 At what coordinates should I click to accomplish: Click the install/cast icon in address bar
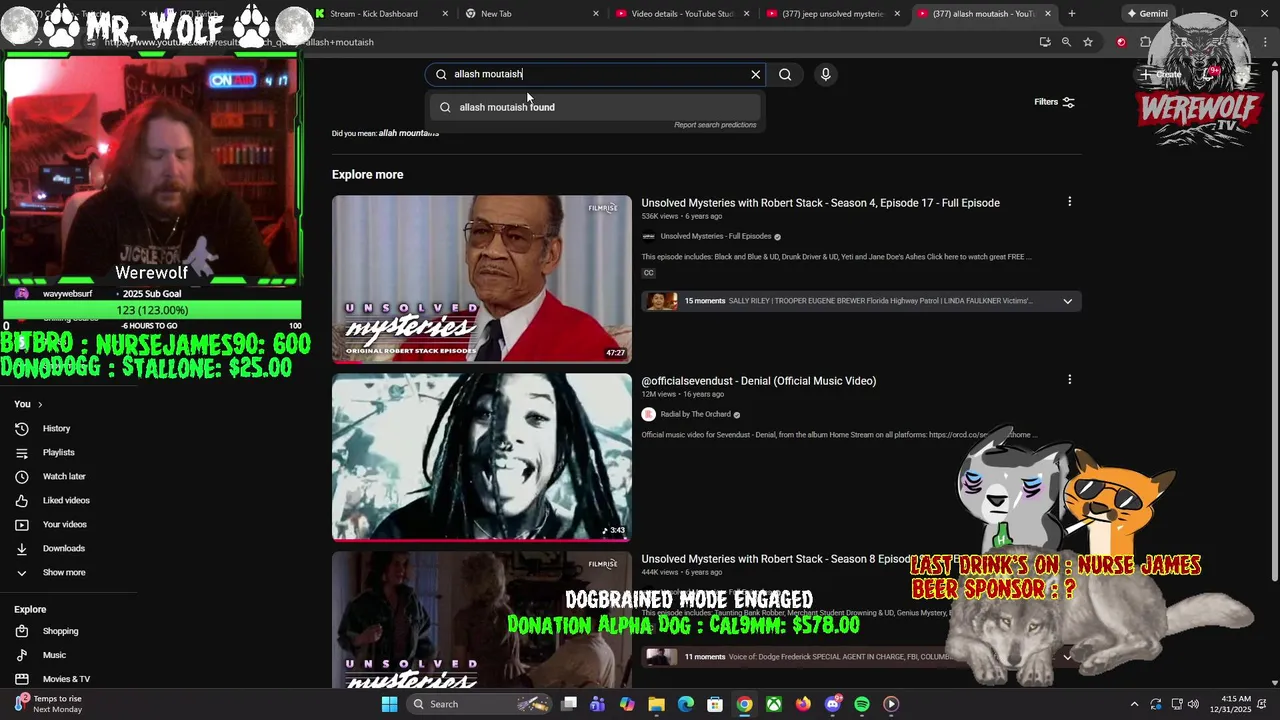(x=1045, y=42)
